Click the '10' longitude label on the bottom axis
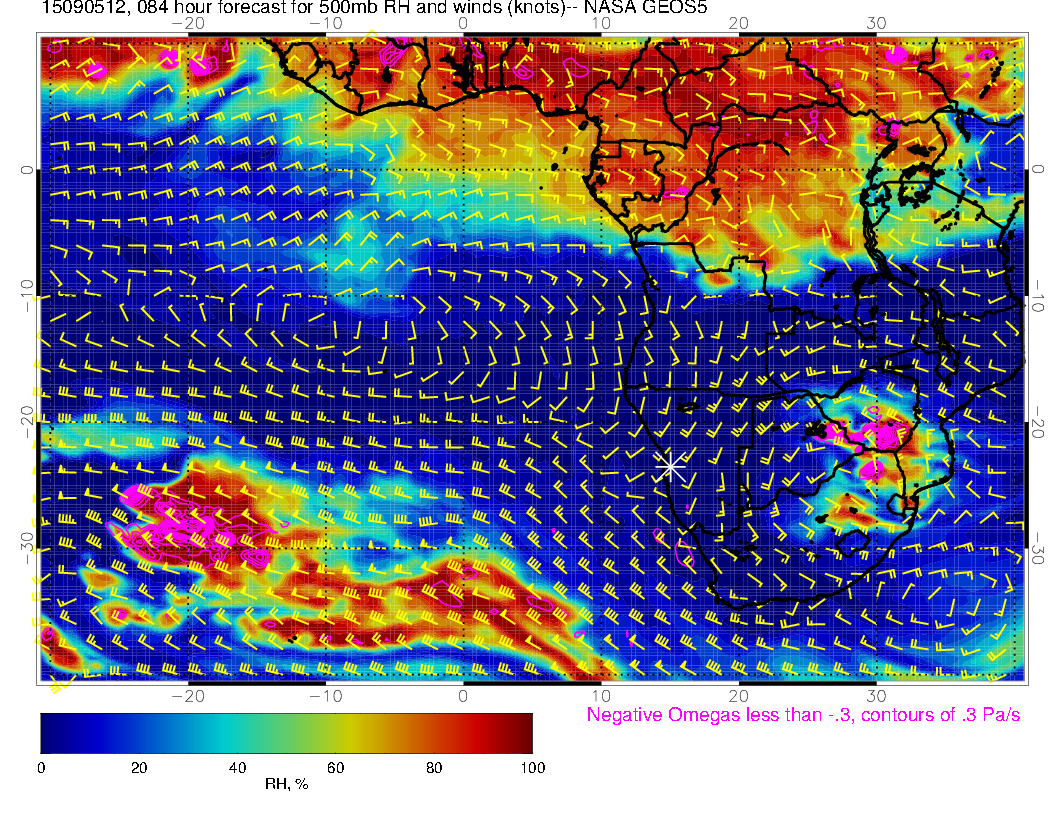This screenshot has width=1056, height=816. 601,696
